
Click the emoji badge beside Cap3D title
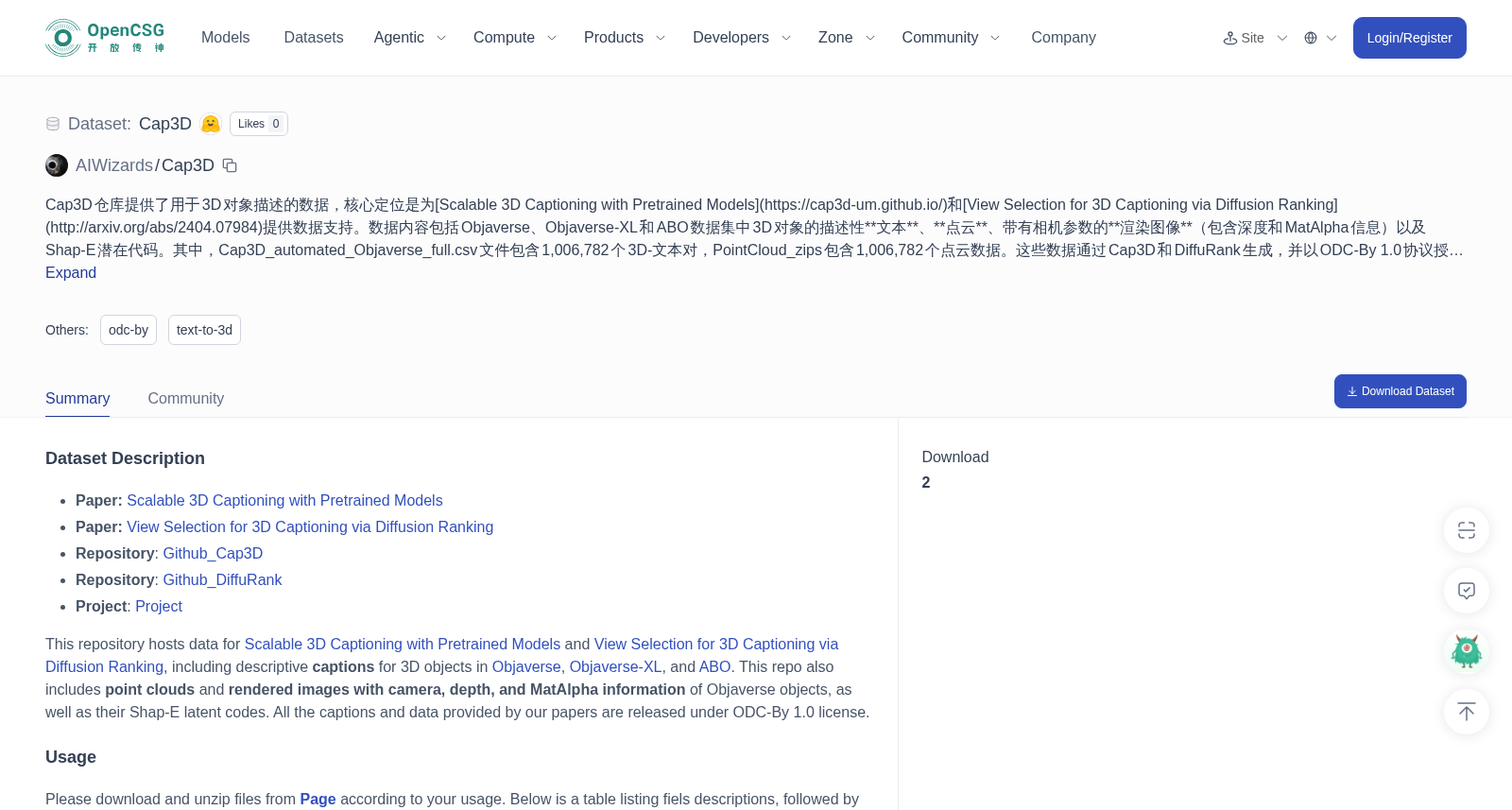[211, 124]
